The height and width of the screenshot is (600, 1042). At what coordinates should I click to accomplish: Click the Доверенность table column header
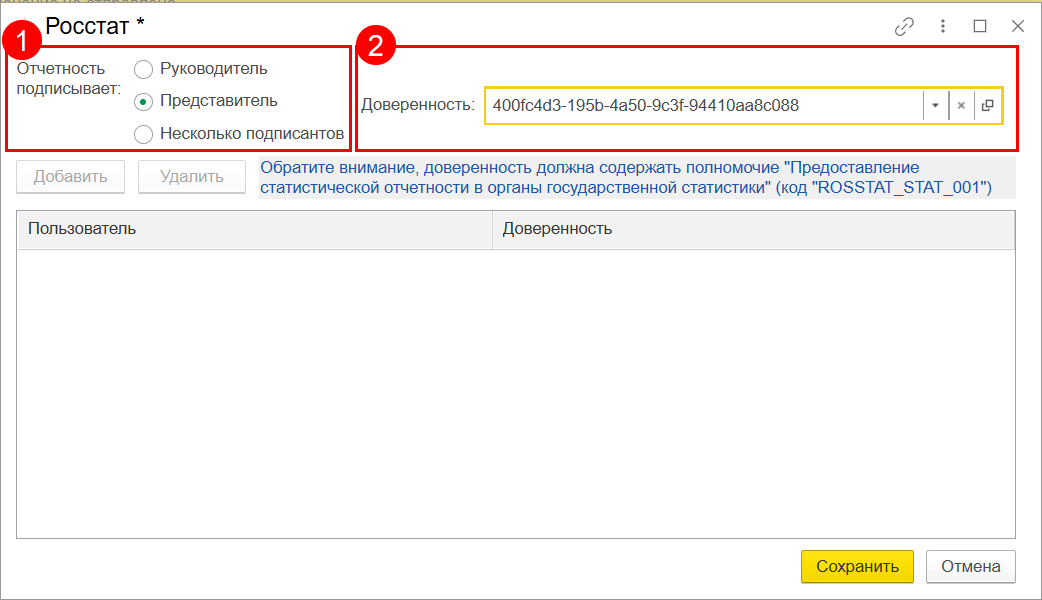pos(753,229)
